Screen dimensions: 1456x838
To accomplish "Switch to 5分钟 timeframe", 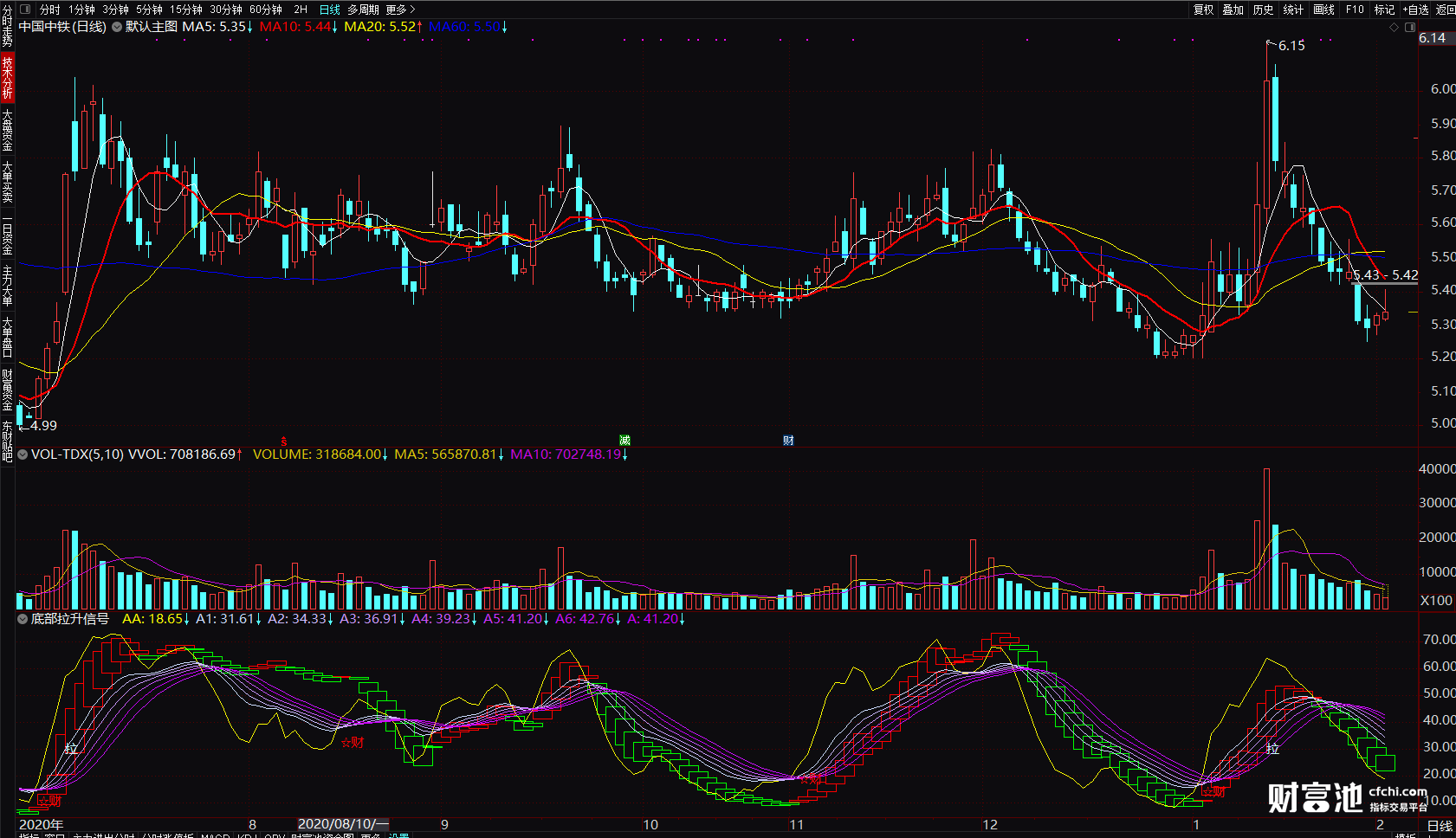I will pos(149,10).
